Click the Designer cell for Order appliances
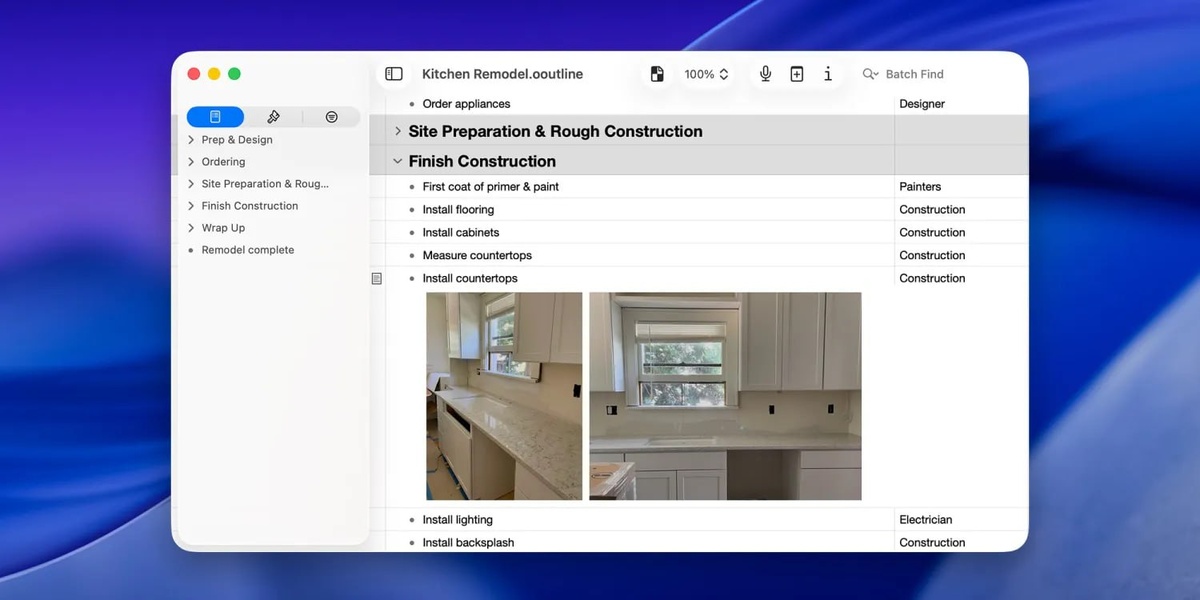 [922, 104]
